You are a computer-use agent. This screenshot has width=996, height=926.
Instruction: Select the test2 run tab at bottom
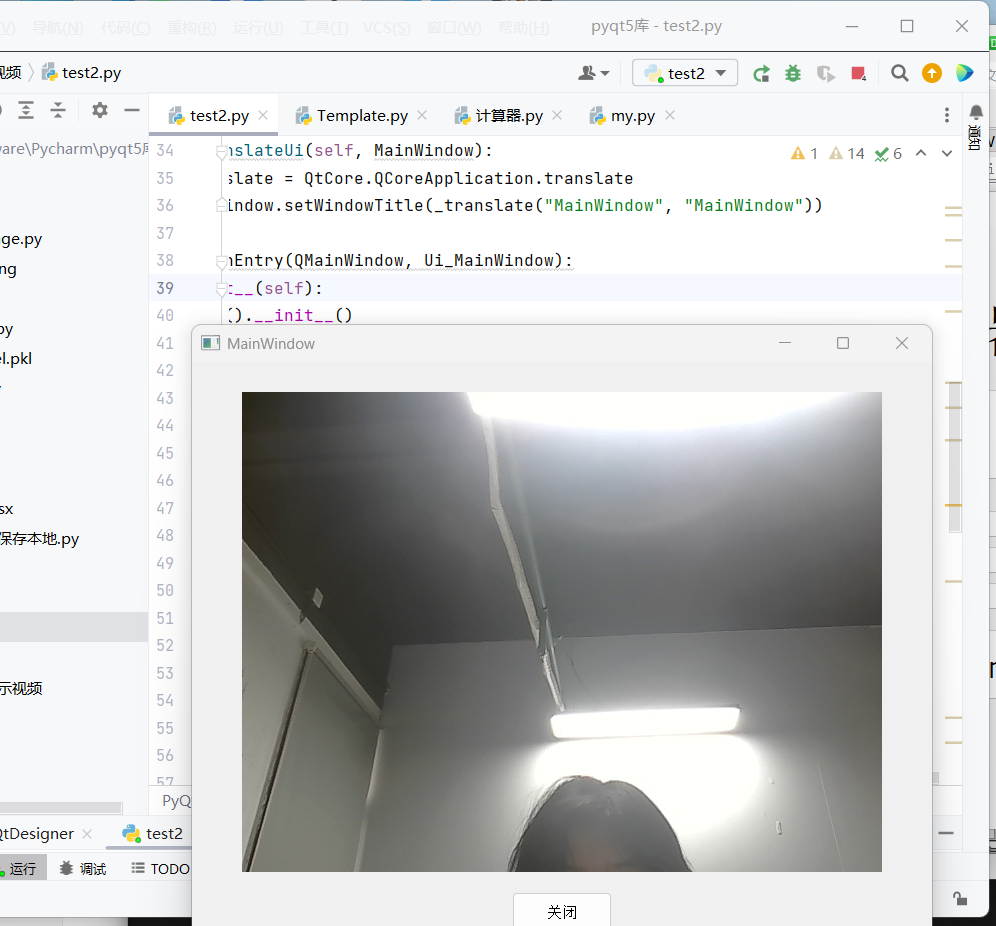tap(152, 833)
